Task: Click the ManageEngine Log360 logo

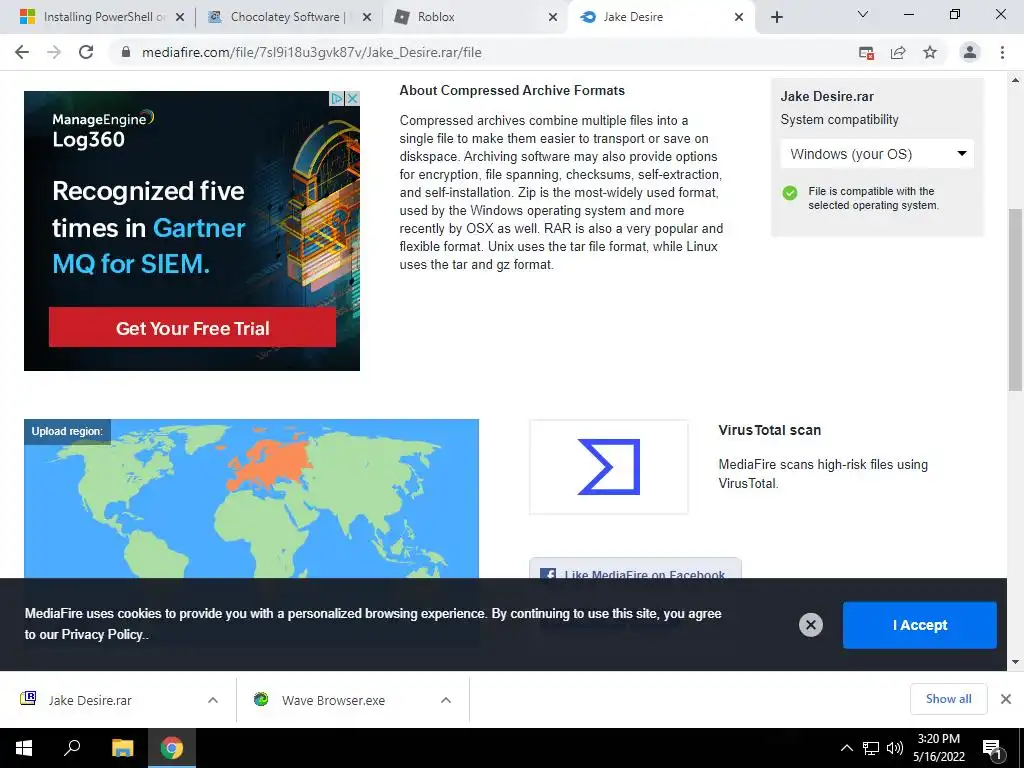Action: [x=103, y=129]
